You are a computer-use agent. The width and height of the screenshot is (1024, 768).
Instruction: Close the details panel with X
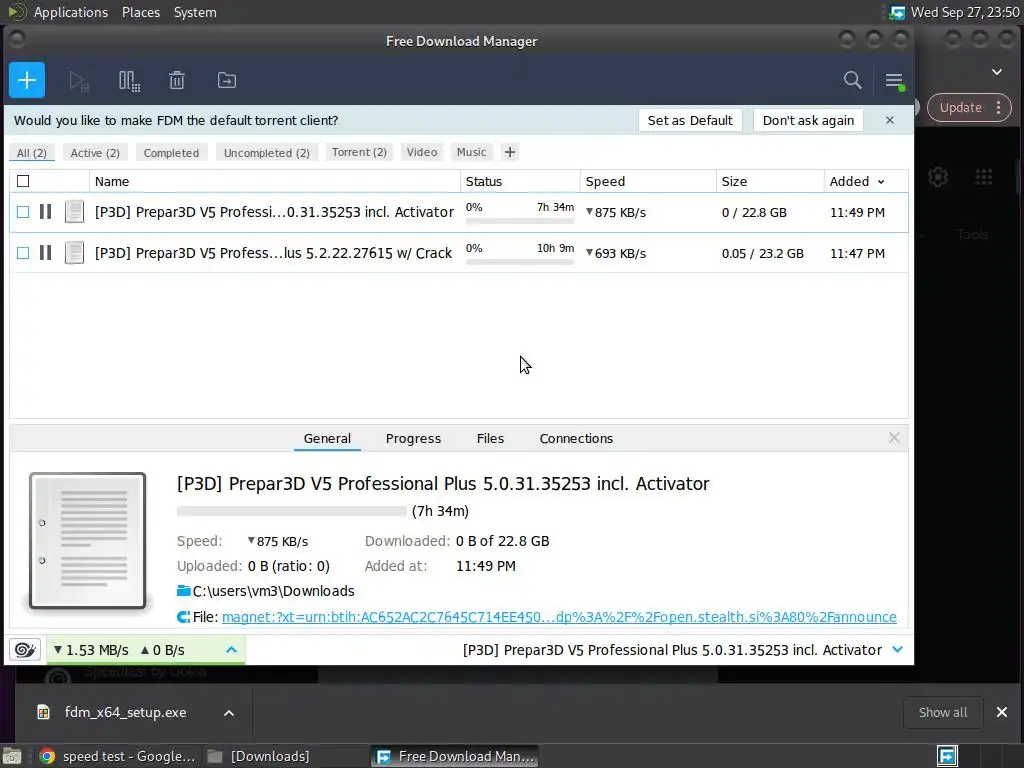(894, 438)
